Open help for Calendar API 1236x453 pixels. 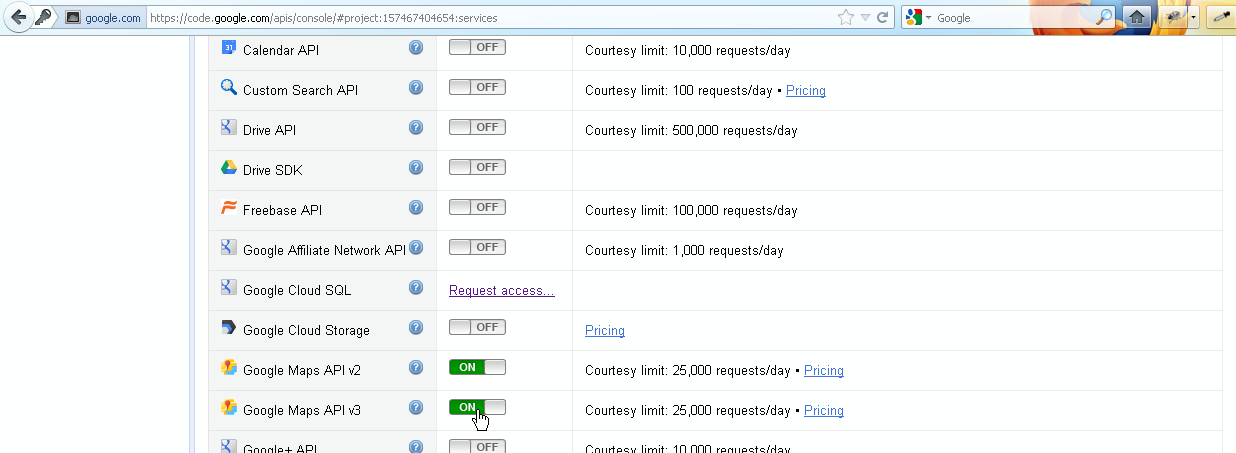(416, 47)
